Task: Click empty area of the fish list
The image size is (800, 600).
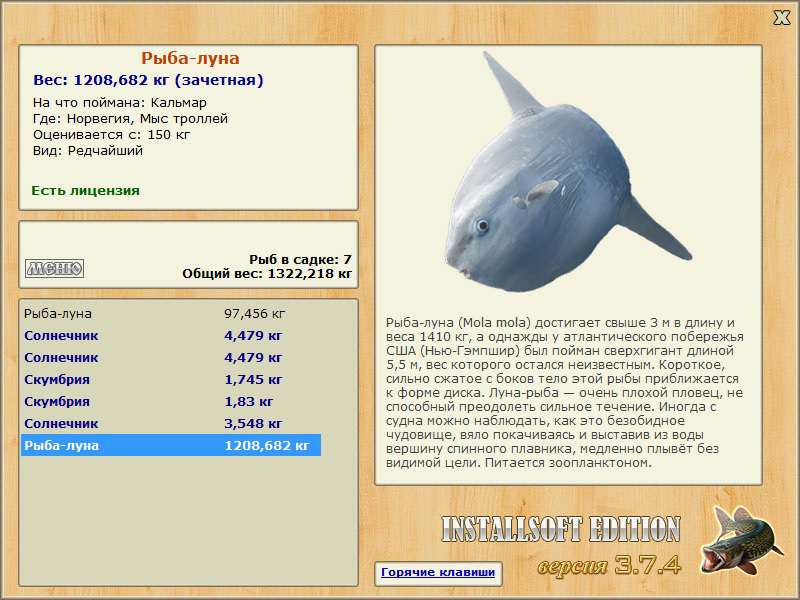Action: pos(188,520)
